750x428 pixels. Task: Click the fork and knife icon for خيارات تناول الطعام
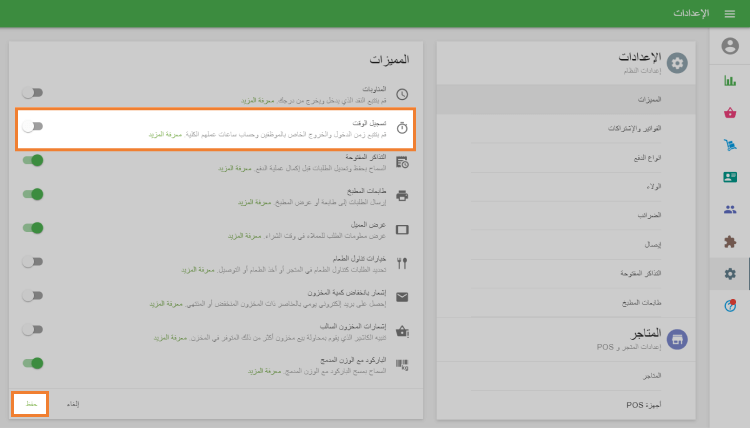[x=402, y=263]
